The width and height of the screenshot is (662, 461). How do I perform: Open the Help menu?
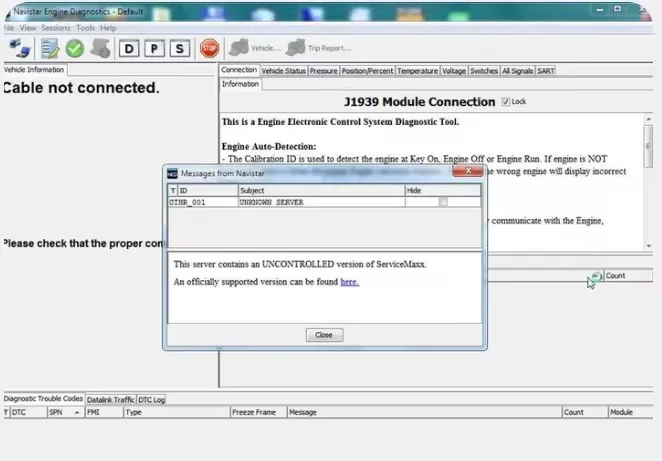tap(108, 28)
